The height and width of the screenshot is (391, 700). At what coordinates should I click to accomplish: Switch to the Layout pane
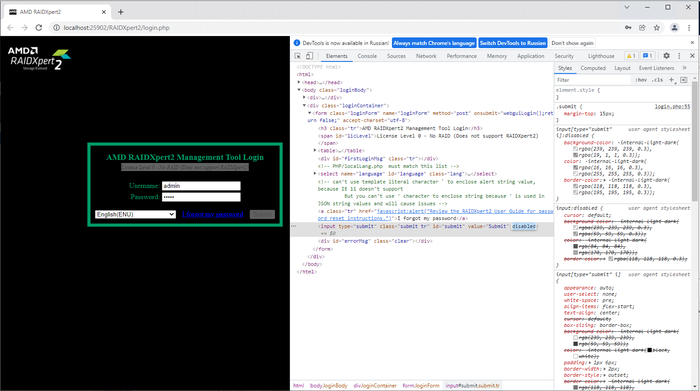[x=622, y=68]
